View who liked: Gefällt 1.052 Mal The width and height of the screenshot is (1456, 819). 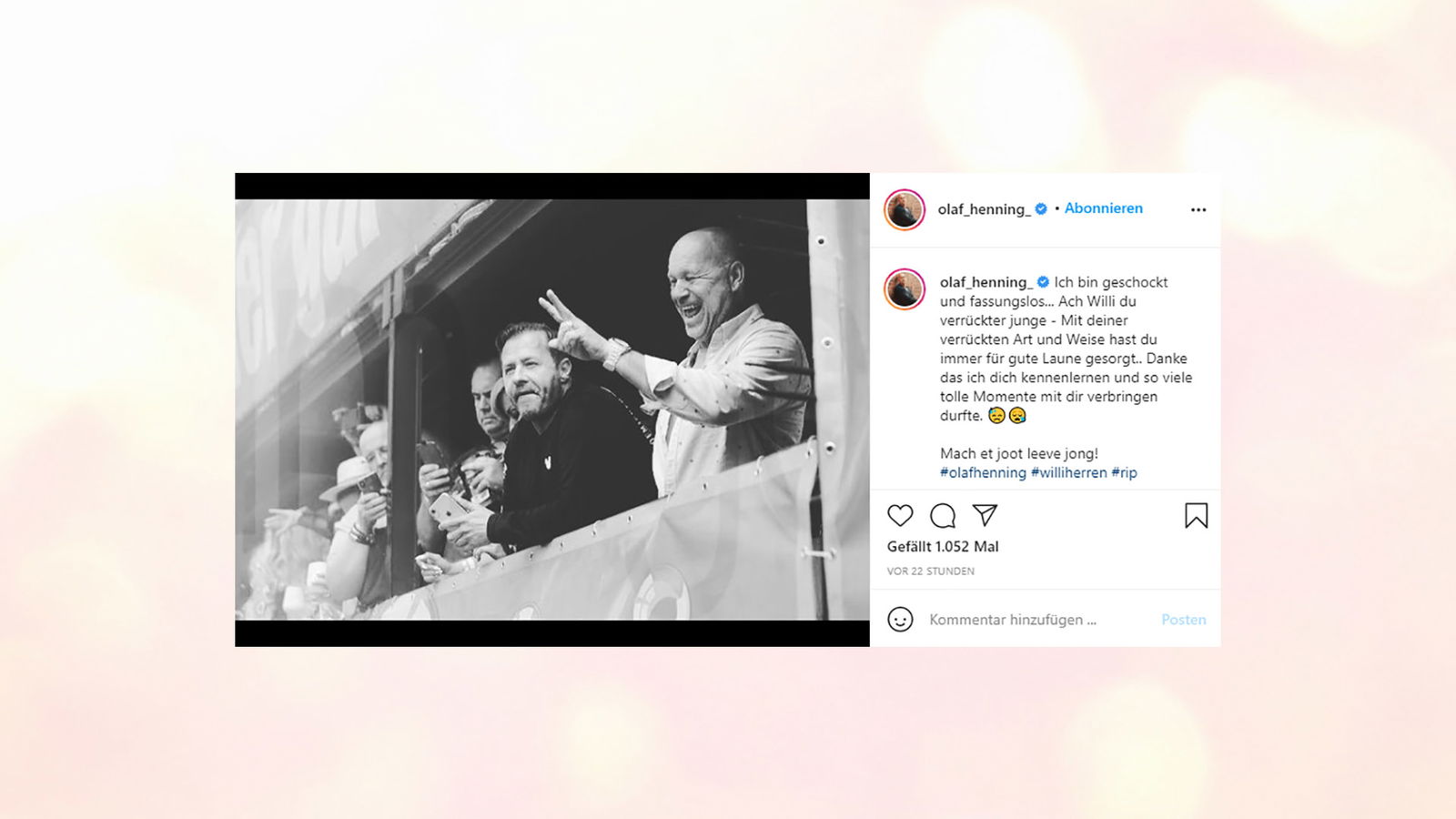(943, 547)
